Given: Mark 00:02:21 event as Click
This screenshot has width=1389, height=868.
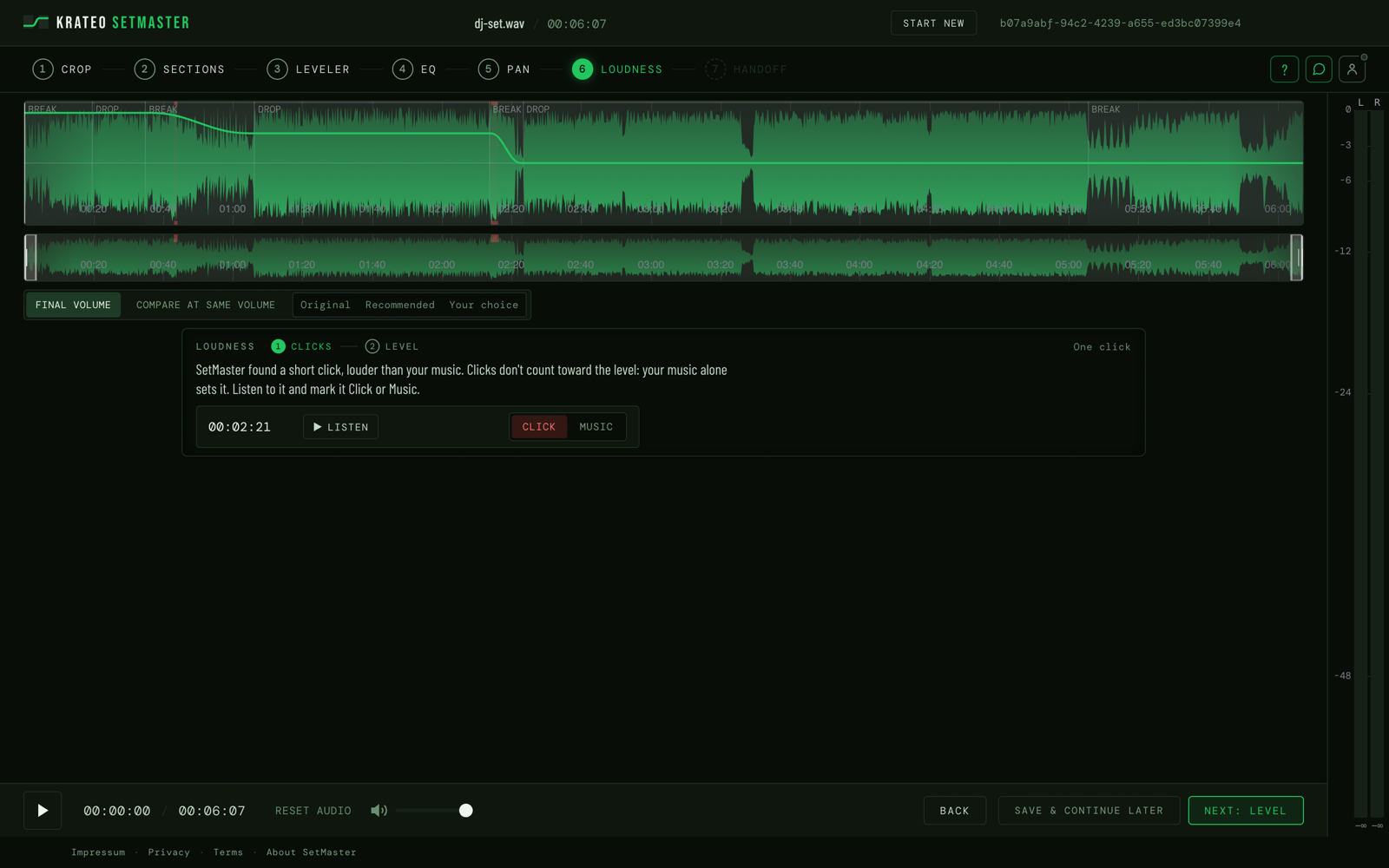Looking at the screenshot, I should click(538, 427).
